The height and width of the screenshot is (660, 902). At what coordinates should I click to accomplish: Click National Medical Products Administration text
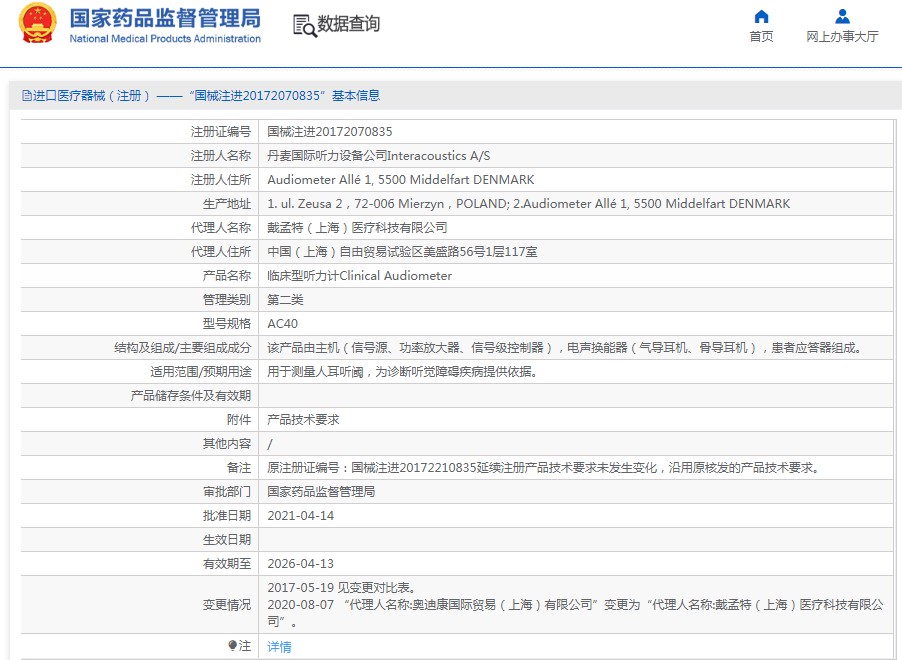[x=165, y=39]
